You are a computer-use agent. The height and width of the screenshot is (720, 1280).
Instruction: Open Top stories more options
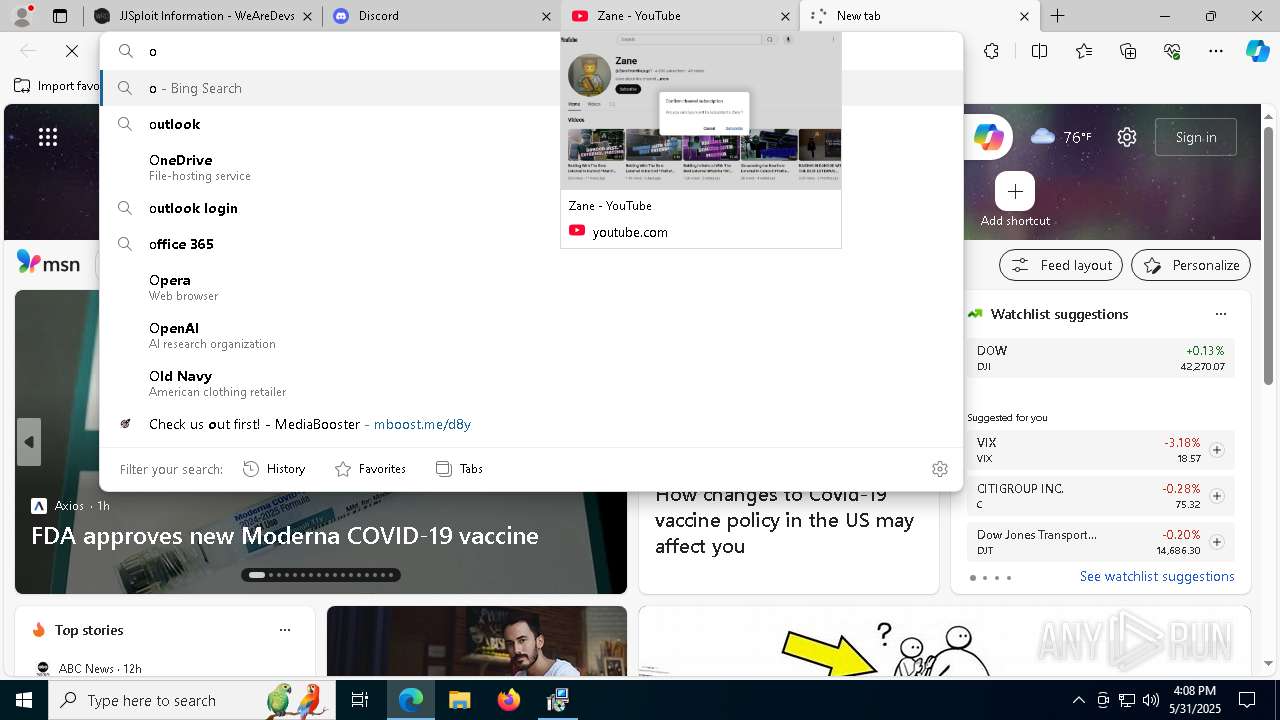pyautogui.click(x=285, y=630)
